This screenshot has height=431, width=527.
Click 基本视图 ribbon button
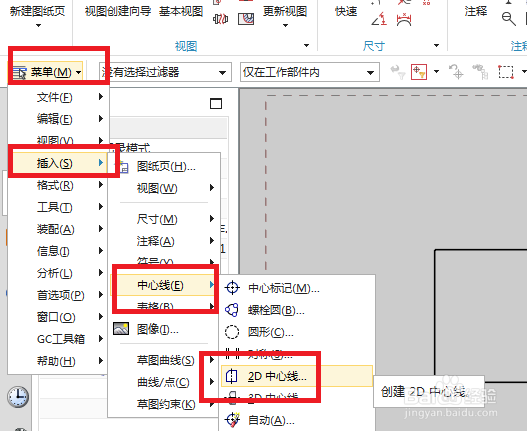click(x=181, y=11)
